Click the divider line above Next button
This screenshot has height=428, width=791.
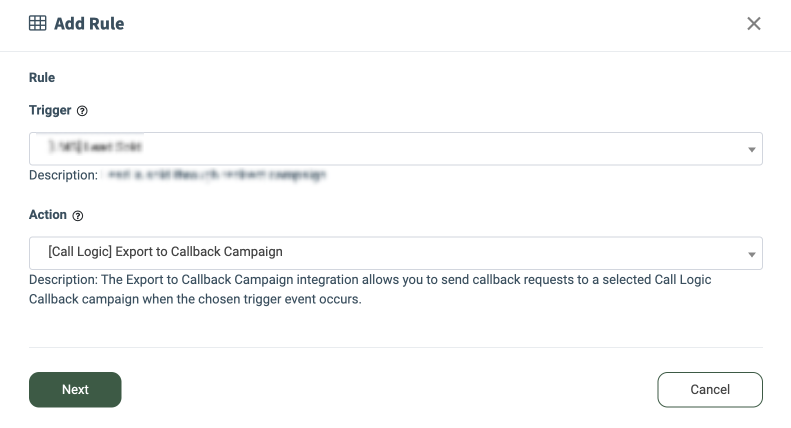(x=395, y=347)
